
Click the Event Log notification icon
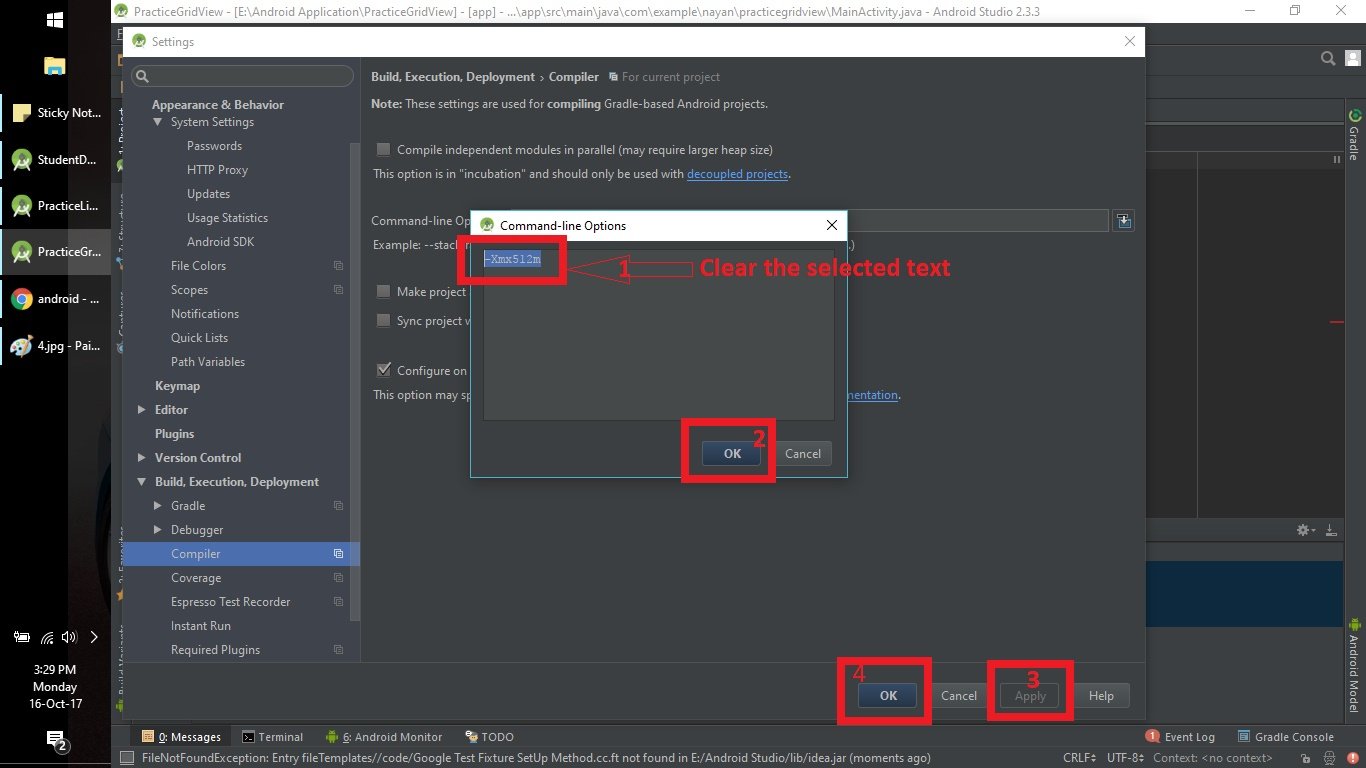(x=1152, y=736)
